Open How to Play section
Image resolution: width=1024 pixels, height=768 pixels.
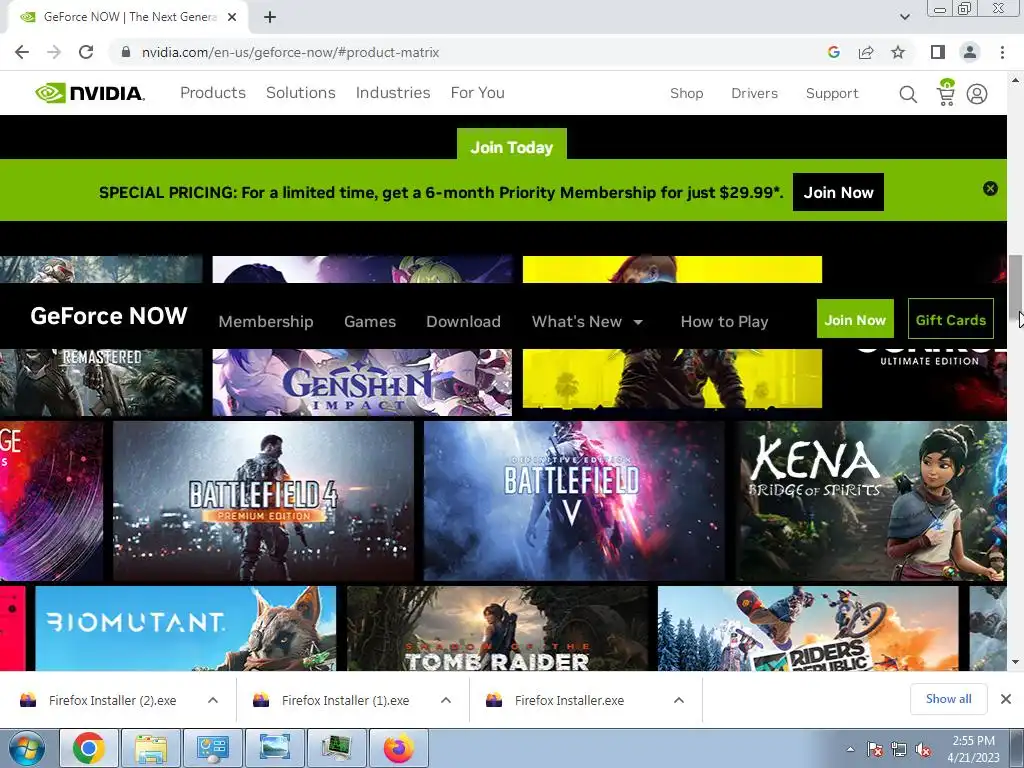click(724, 321)
